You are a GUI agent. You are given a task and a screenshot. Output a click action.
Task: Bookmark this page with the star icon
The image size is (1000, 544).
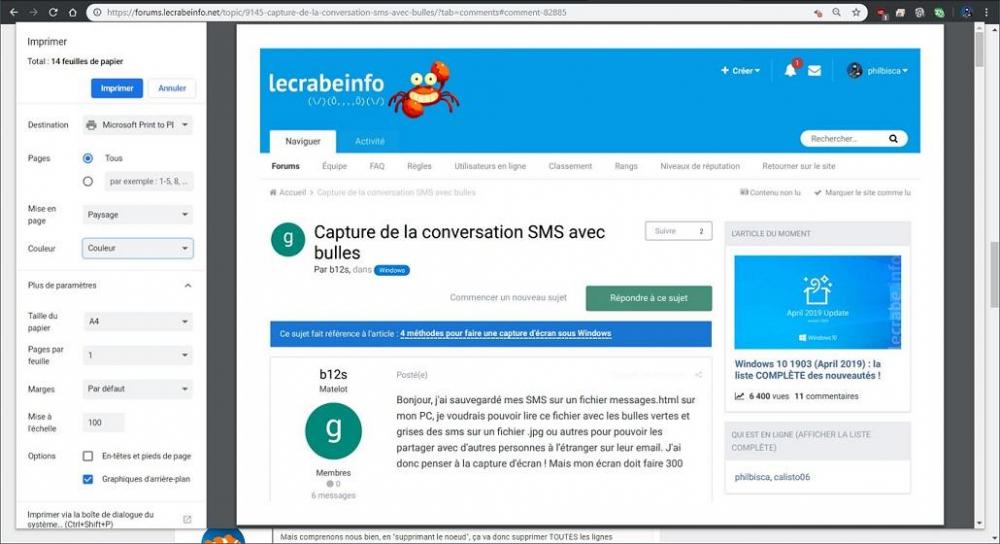pos(856,13)
